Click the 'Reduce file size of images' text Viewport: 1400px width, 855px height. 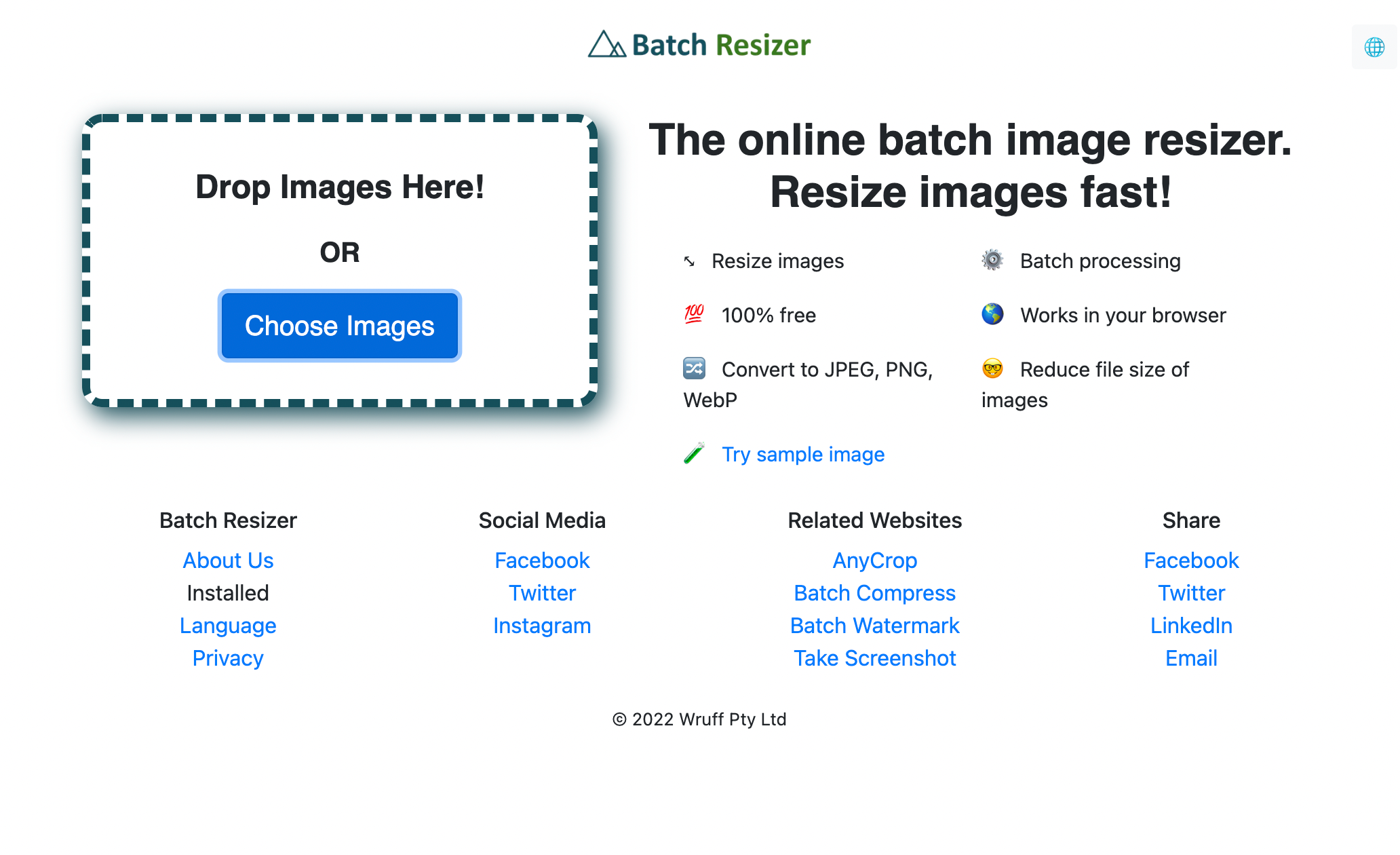click(x=1085, y=385)
